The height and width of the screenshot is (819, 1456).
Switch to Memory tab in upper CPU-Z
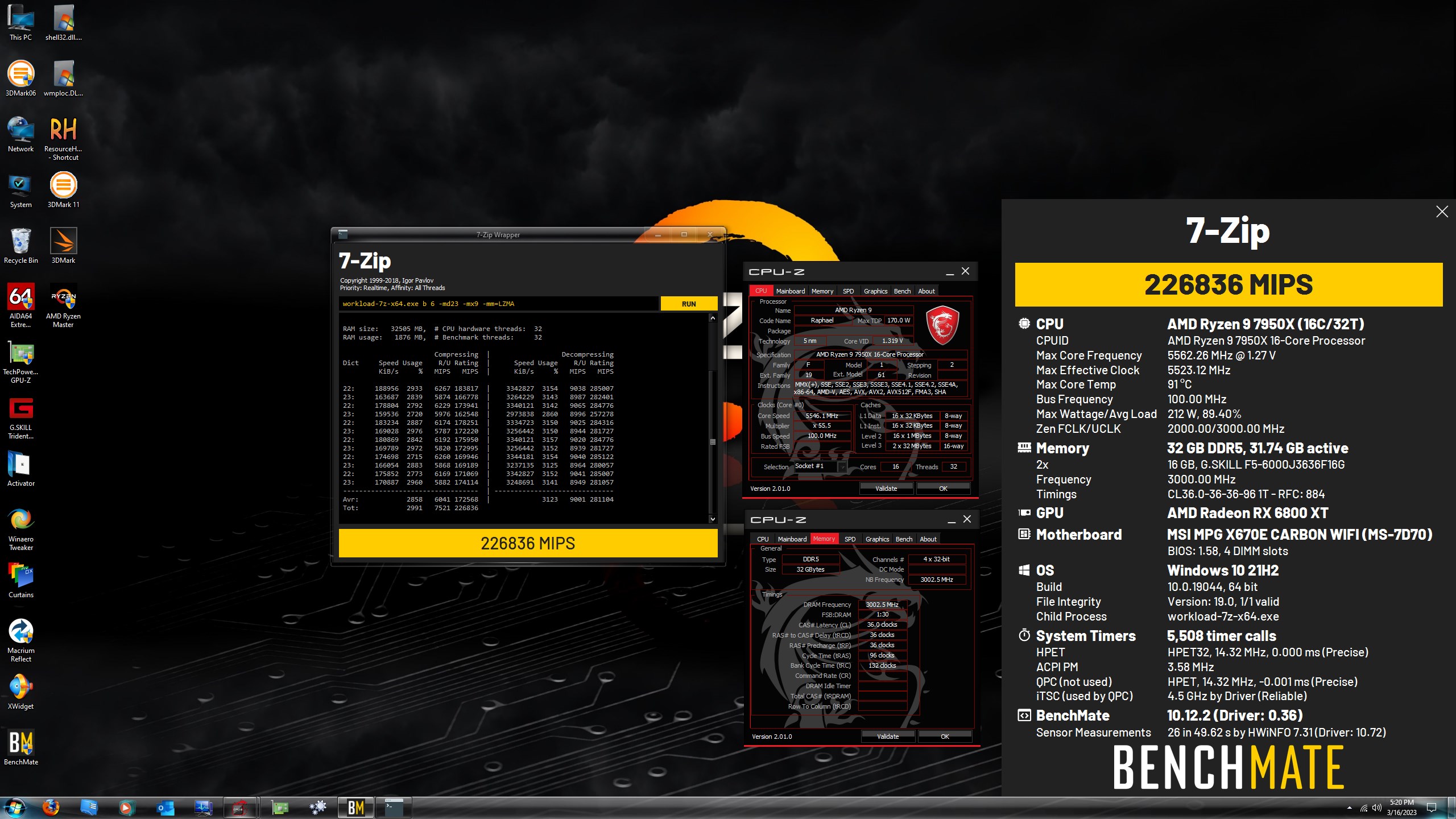pos(822,291)
